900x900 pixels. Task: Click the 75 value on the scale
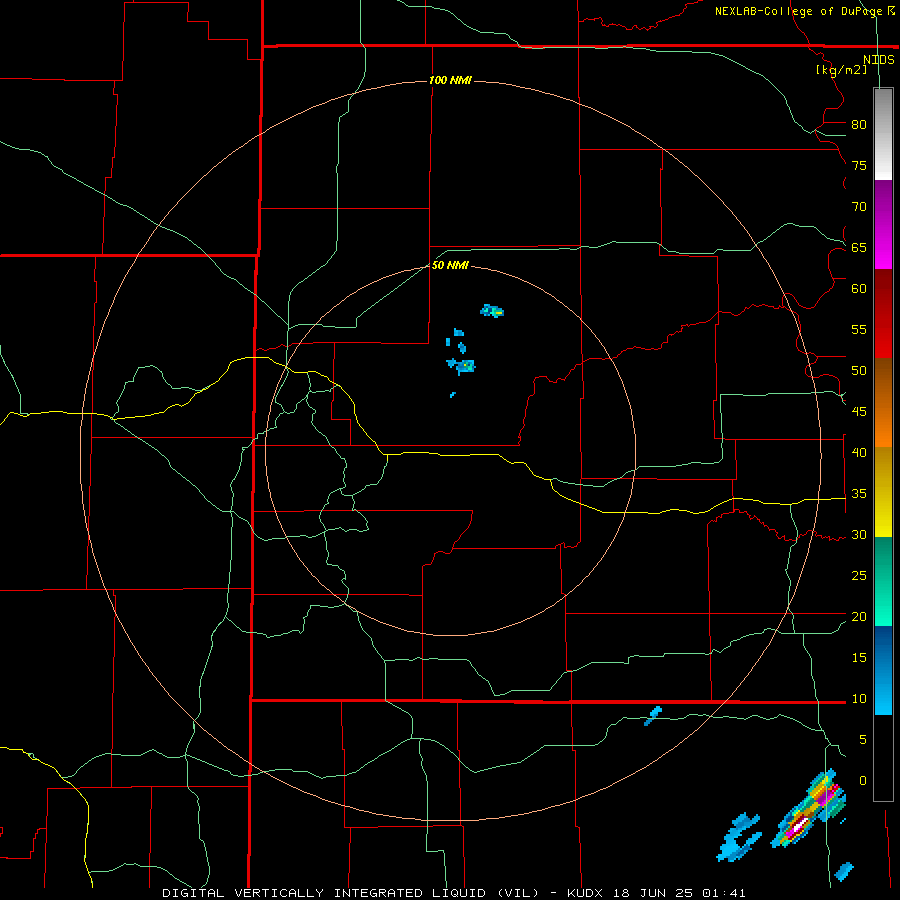[x=859, y=165]
